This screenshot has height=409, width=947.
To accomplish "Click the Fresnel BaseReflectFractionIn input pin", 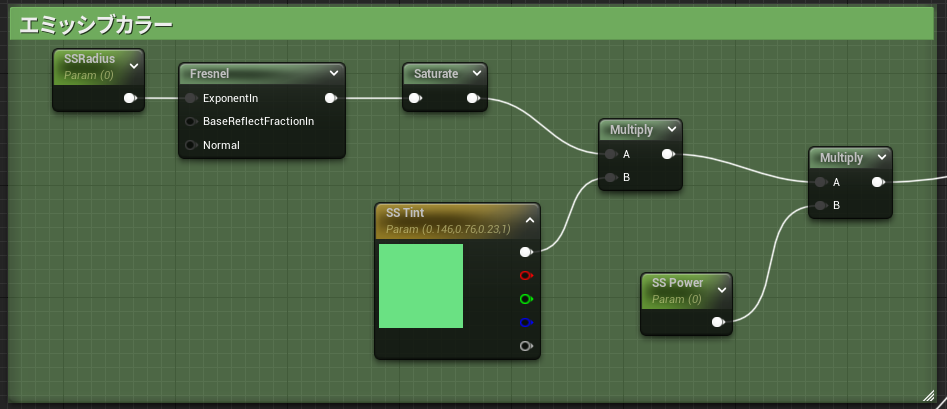I will pos(191,121).
